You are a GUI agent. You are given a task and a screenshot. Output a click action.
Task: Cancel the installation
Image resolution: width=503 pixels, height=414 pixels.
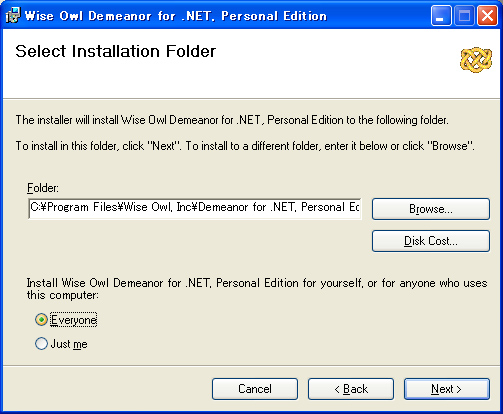pos(255,389)
